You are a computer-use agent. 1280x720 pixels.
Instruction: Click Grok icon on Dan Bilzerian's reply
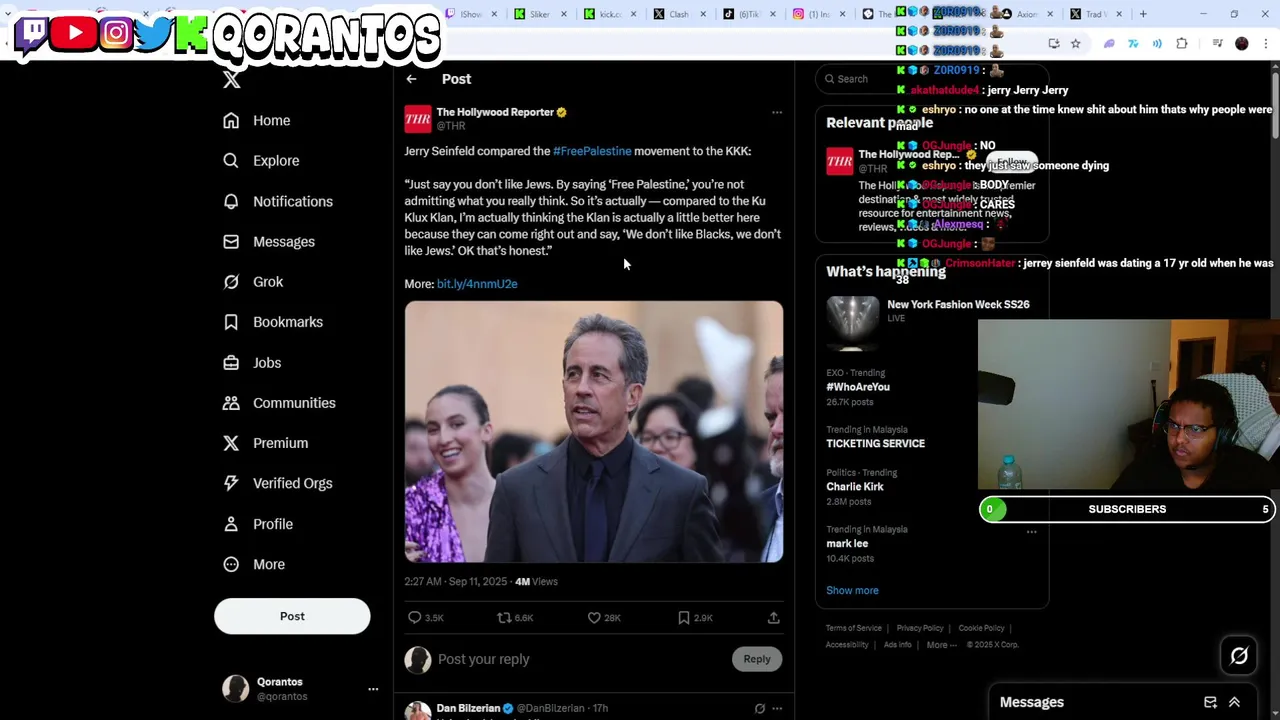point(760,709)
